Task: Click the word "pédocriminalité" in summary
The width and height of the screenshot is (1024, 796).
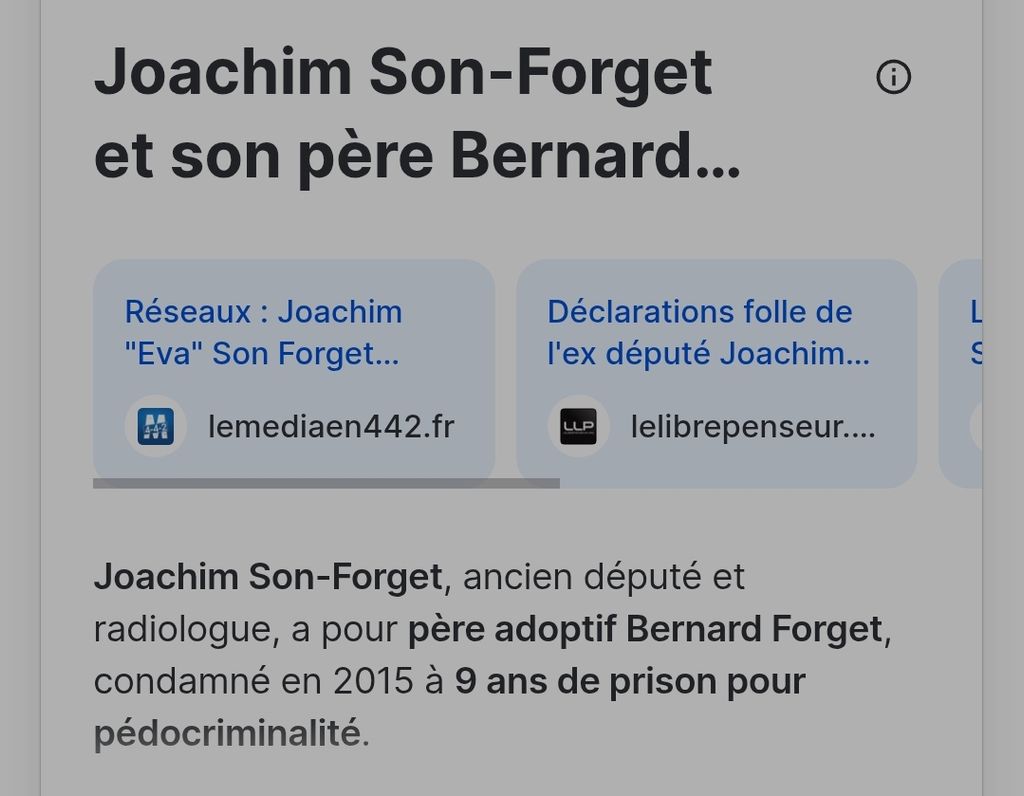Action: click(x=226, y=734)
